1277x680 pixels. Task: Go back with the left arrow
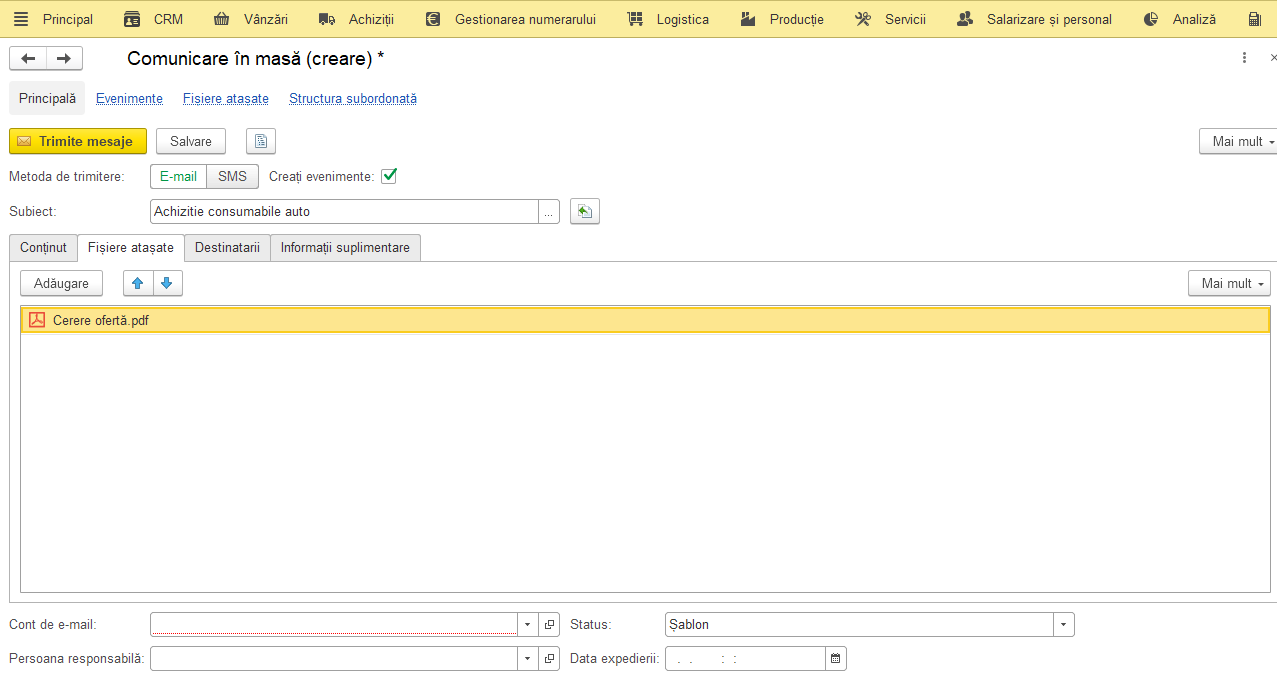[x=28, y=59]
